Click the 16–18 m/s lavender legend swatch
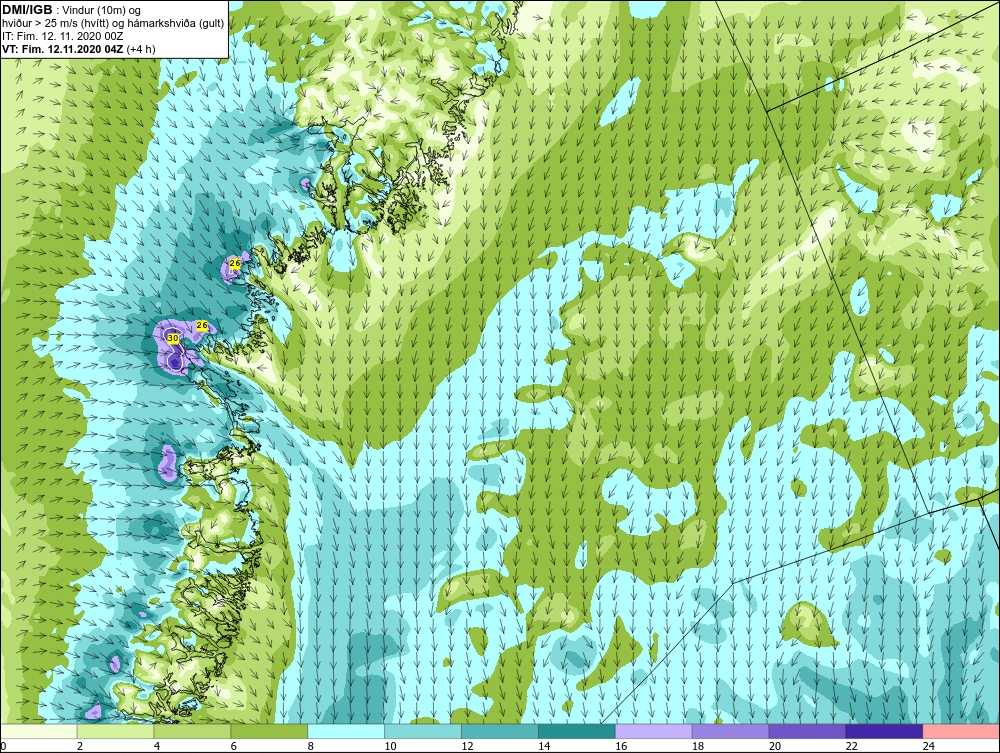This screenshot has height=753, width=1000. [653, 731]
